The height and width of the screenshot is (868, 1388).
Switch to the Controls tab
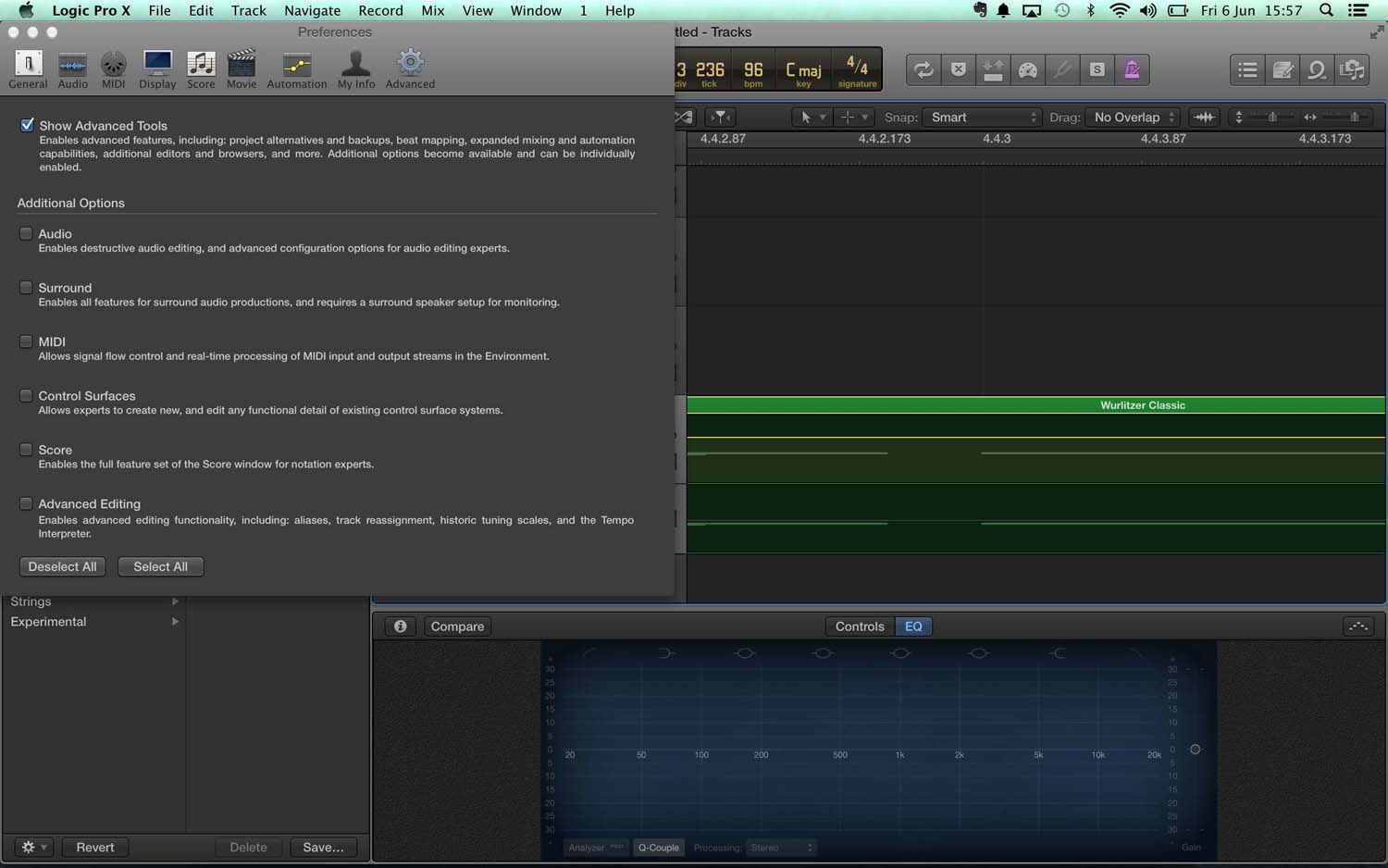click(860, 626)
